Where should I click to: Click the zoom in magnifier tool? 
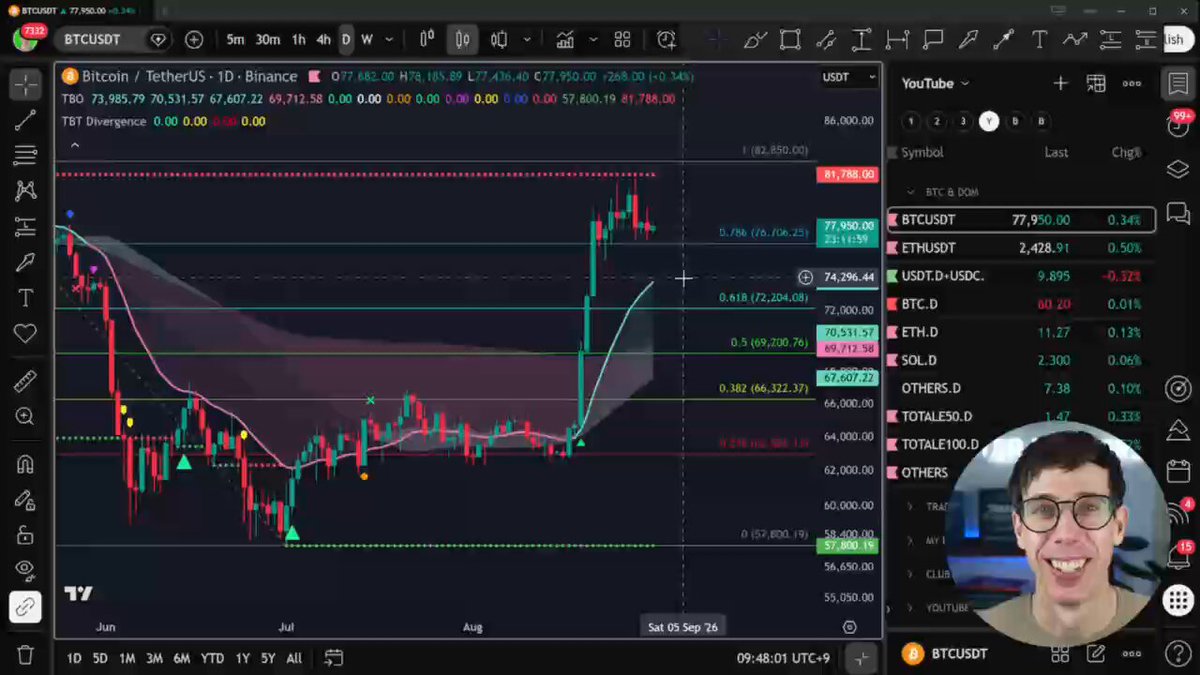pyautogui.click(x=25, y=416)
